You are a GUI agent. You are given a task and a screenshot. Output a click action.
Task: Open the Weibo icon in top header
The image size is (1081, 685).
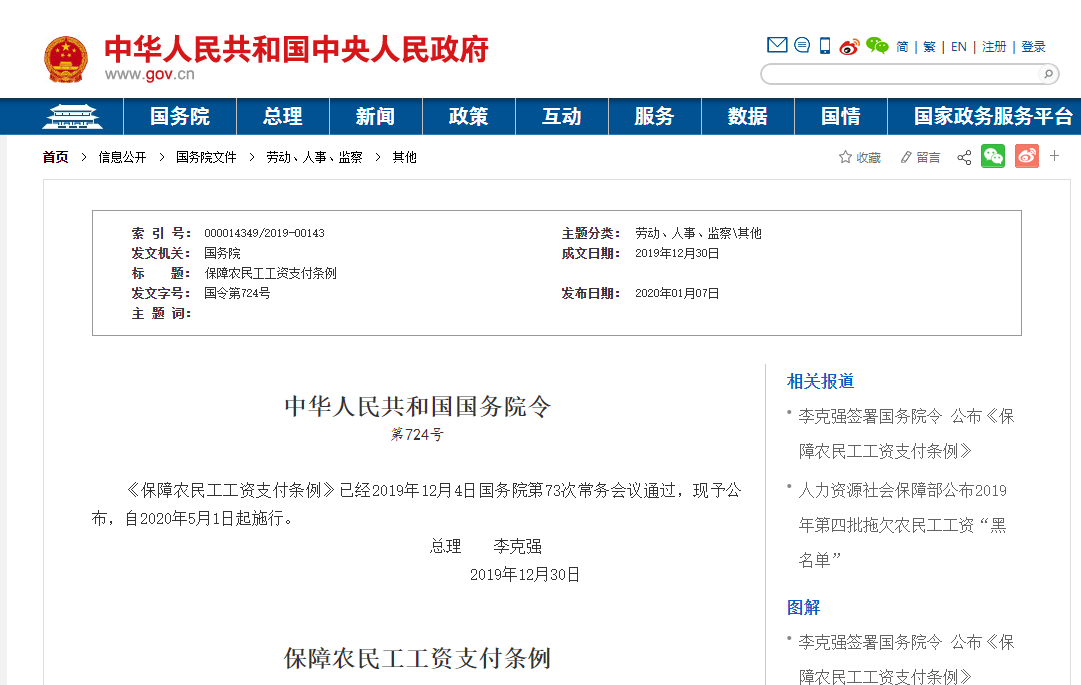(850, 46)
